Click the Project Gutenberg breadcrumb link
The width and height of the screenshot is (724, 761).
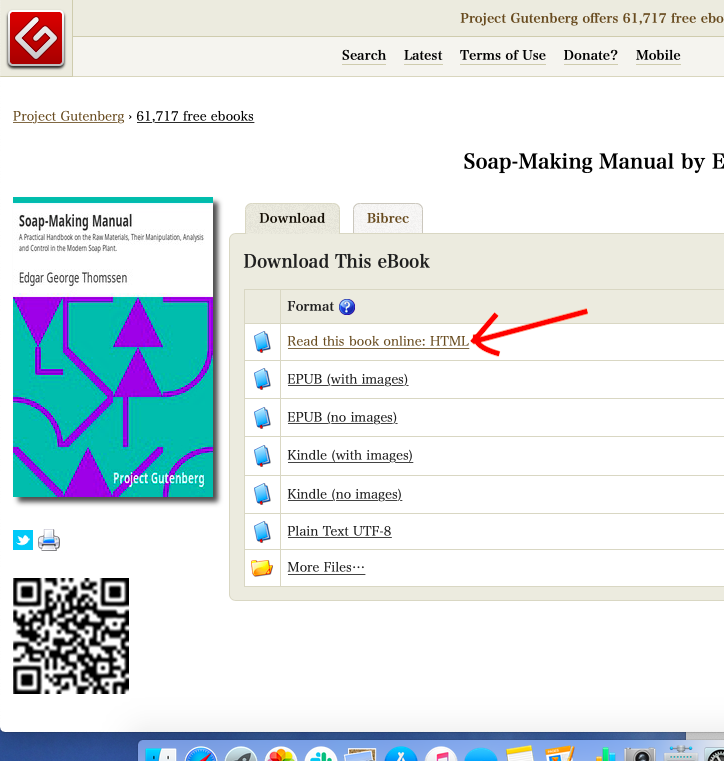pyautogui.click(x=68, y=116)
